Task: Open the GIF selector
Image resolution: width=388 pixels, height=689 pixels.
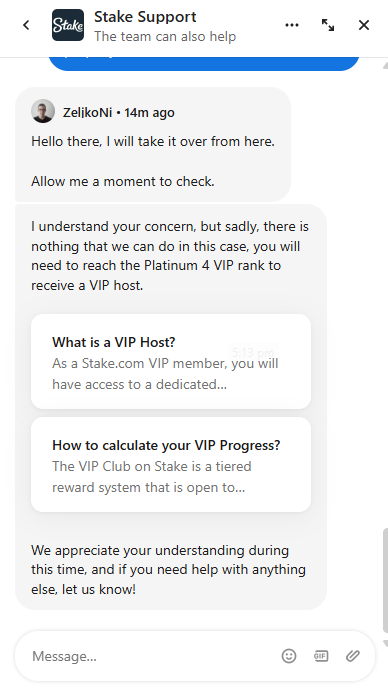Action: pos(321,656)
